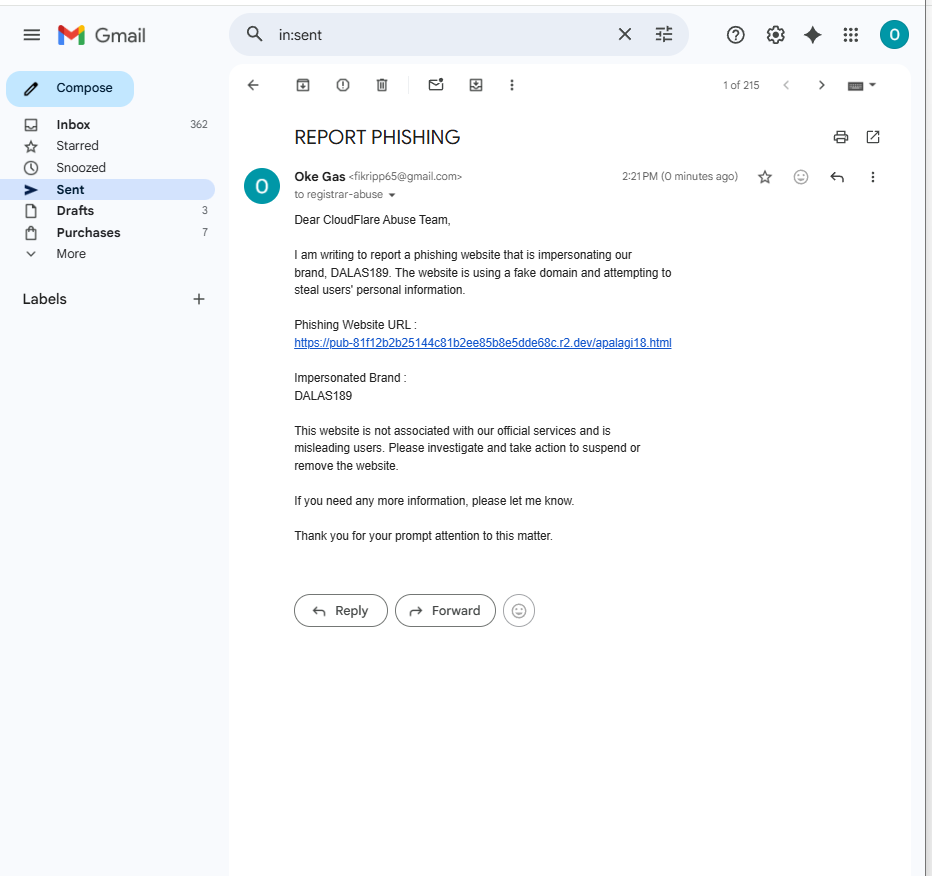Show search options filter icon
The image size is (932, 876).
664,34
